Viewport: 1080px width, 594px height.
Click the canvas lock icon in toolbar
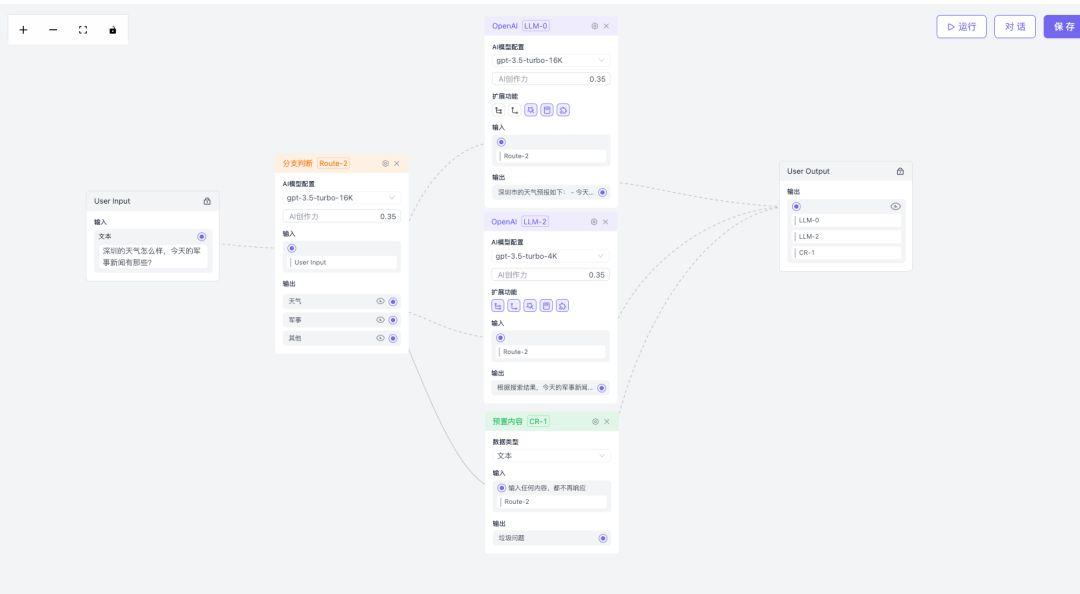pyautogui.click(x=112, y=30)
